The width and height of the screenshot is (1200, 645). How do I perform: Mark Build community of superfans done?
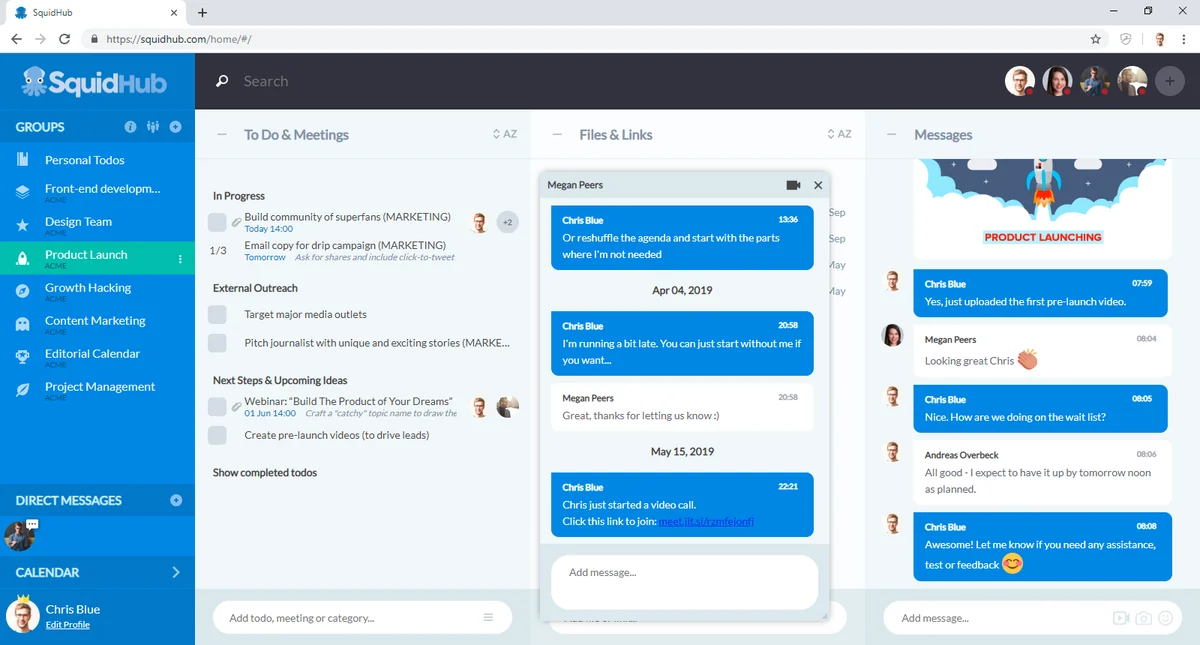[x=217, y=222]
